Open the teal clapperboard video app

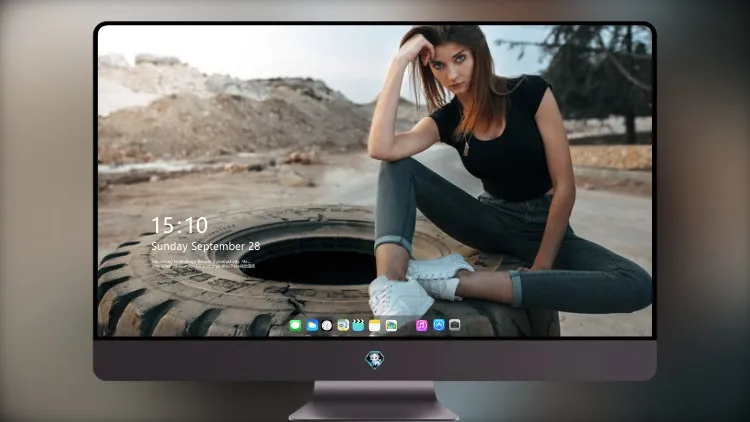click(358, 326)
